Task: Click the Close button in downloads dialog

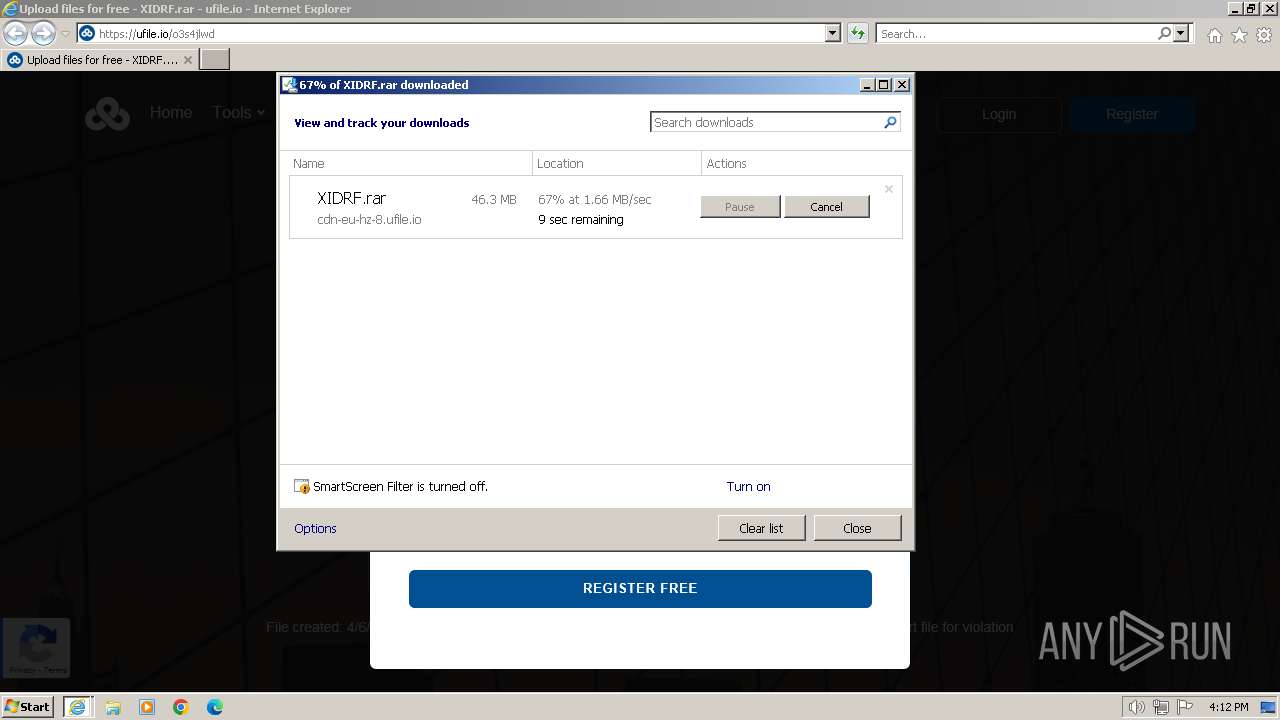Action: 857,528
